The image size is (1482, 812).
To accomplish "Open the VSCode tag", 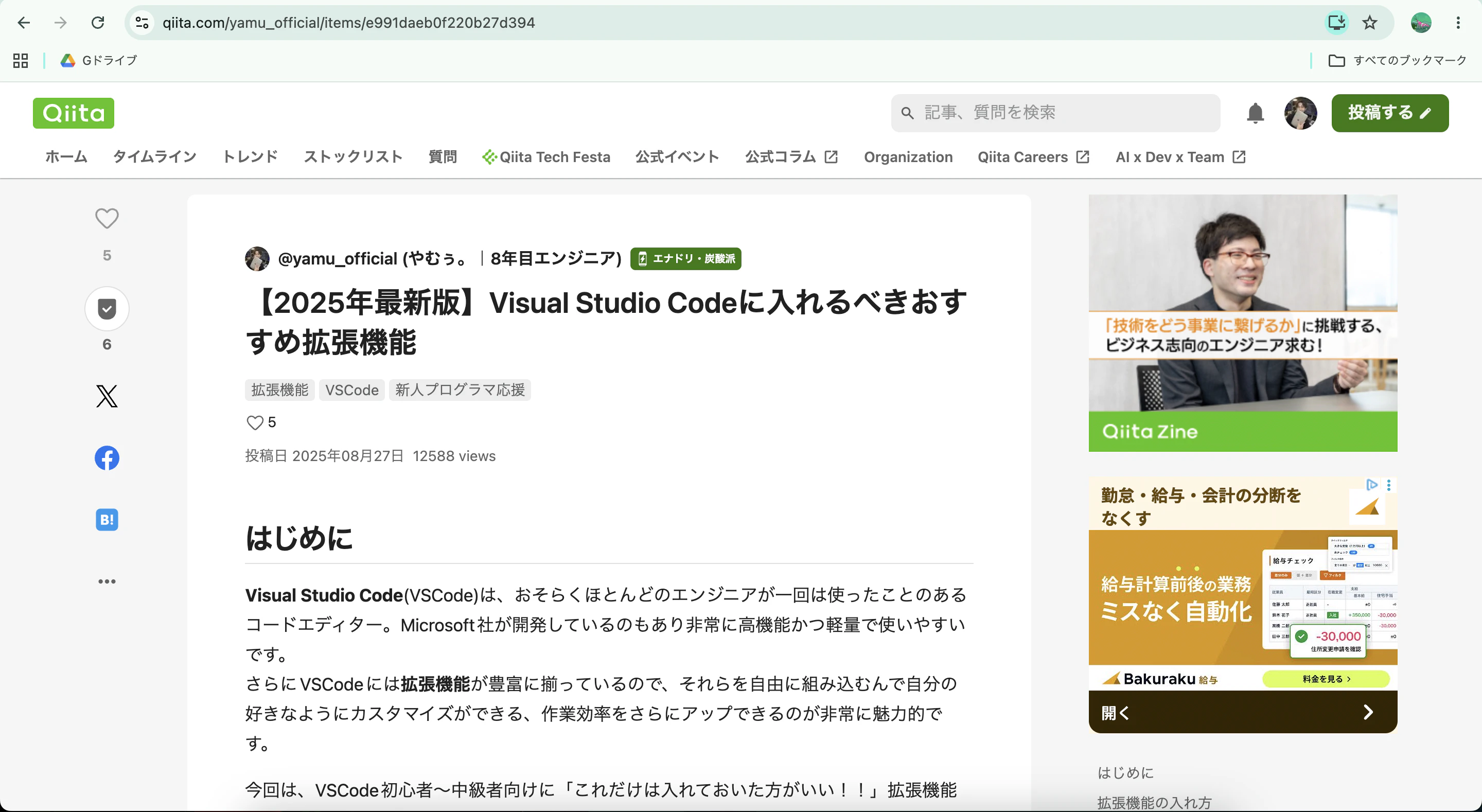I will coord(352,390).
